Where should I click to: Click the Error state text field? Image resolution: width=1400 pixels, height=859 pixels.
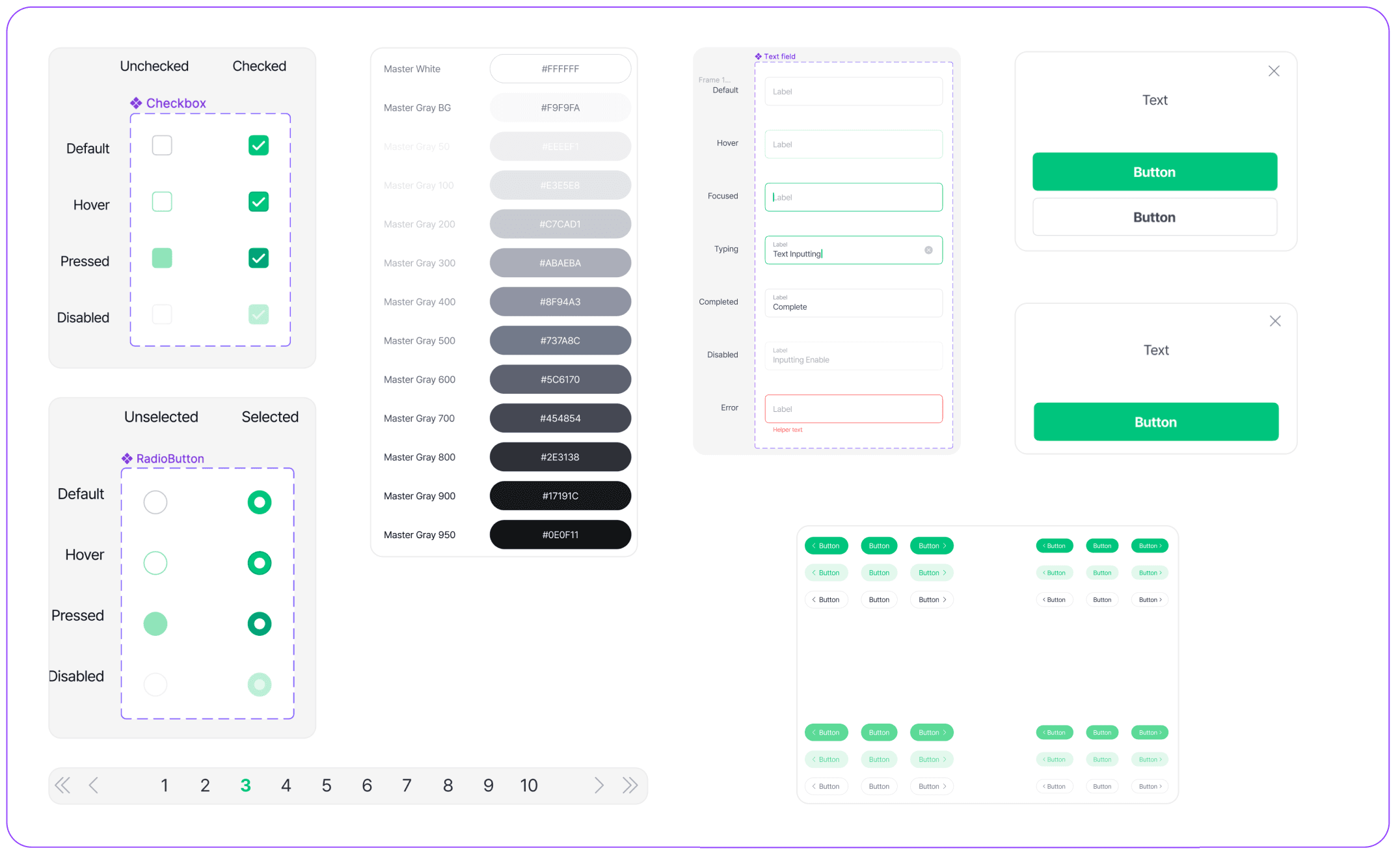(x=851, y=408)
